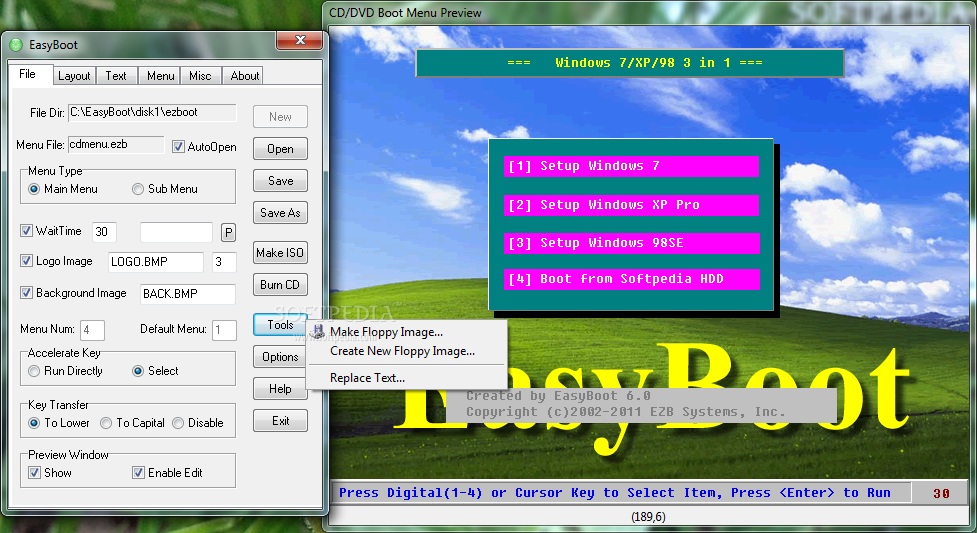Close the EasyBoot window
977x533 pixels.
click(300, 40)
